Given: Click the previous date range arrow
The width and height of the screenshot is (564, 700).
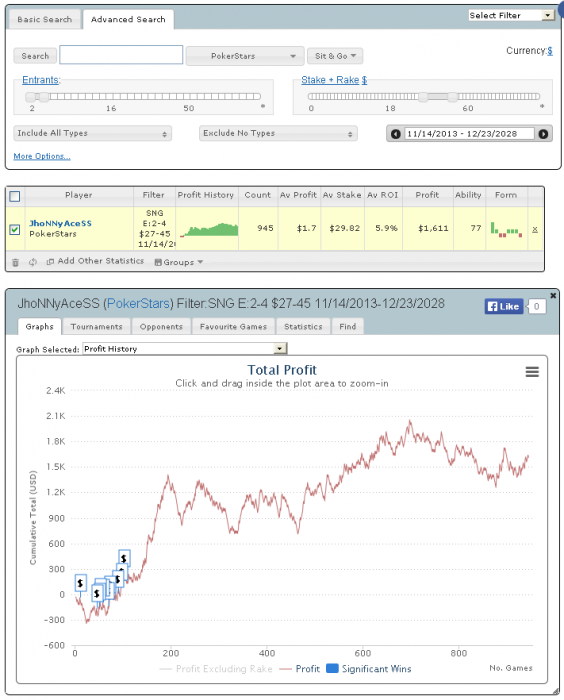Looking at the screenshot, I should coord(396,134).
